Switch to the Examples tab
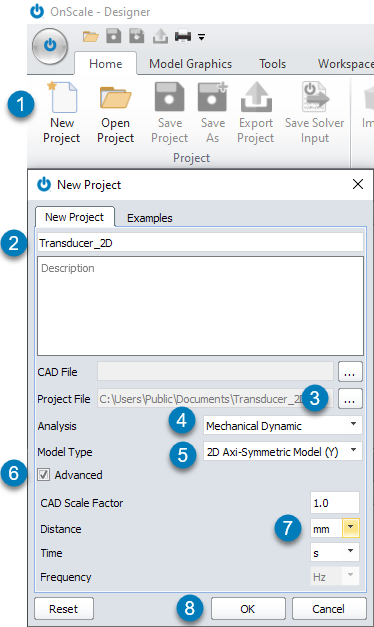 (150, 218)
